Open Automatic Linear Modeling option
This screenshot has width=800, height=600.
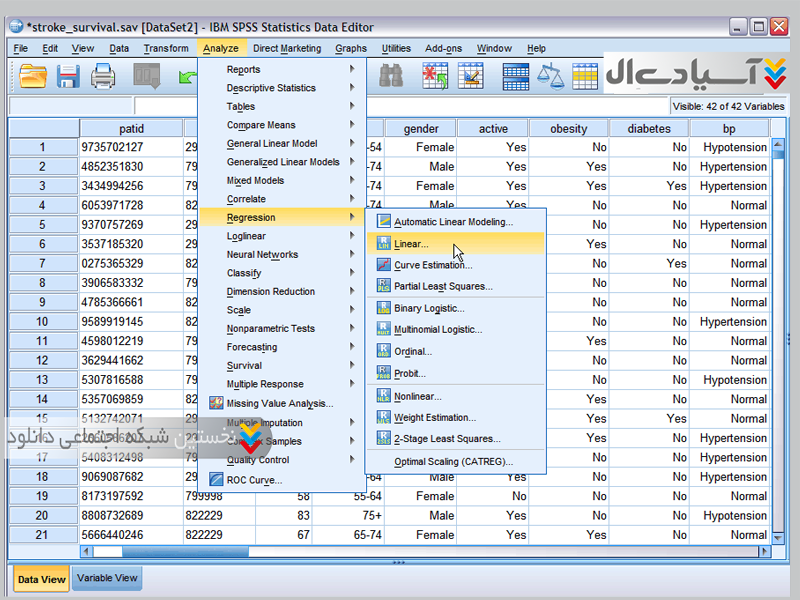(453, 222)
